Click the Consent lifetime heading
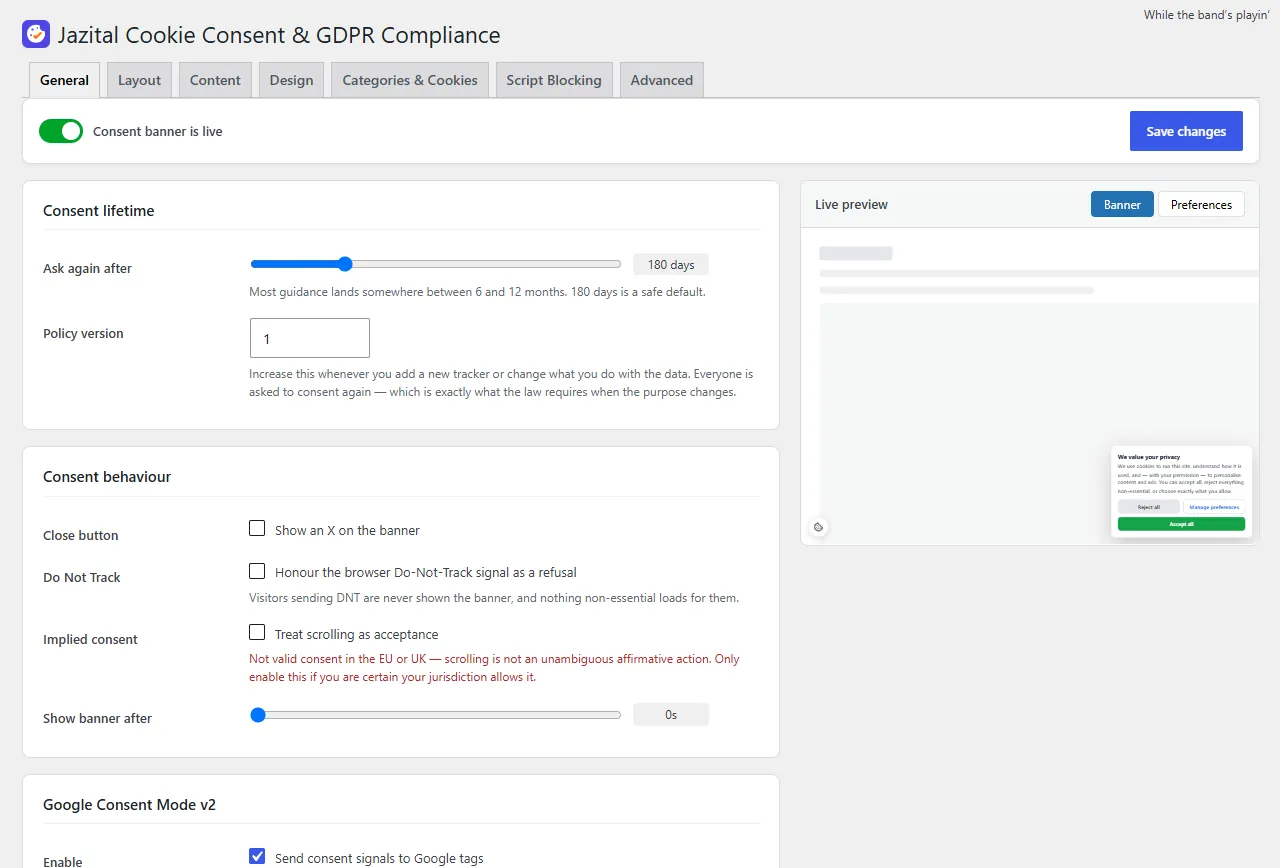This screenshot has height=868, width=1280. pos(99,211)
